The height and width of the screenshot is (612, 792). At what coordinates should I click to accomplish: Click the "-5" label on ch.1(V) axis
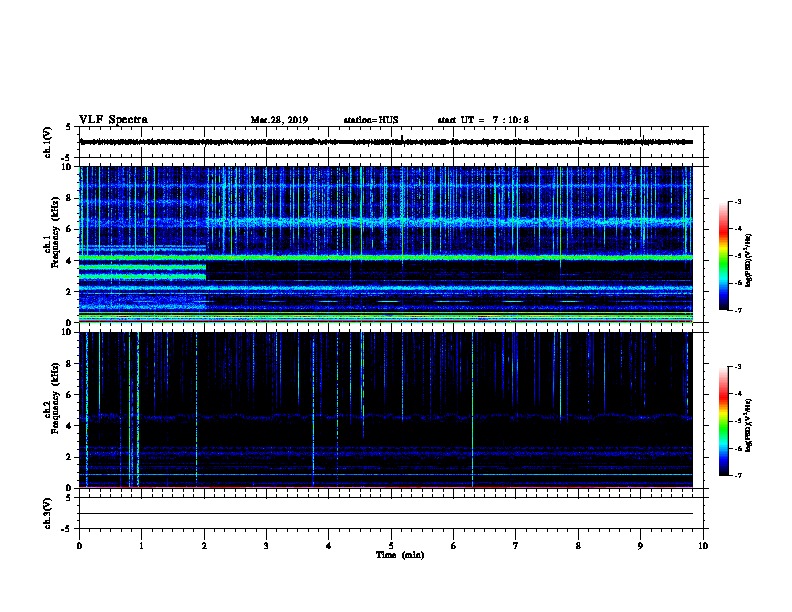[x=67, y=158]
